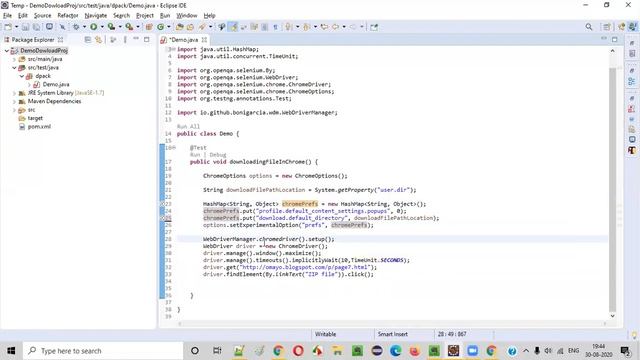The height and width of the screenshot is (360, 640).
Task: Collapse the DemoDowloadProj project node
Action: click(x=7, y=51)
